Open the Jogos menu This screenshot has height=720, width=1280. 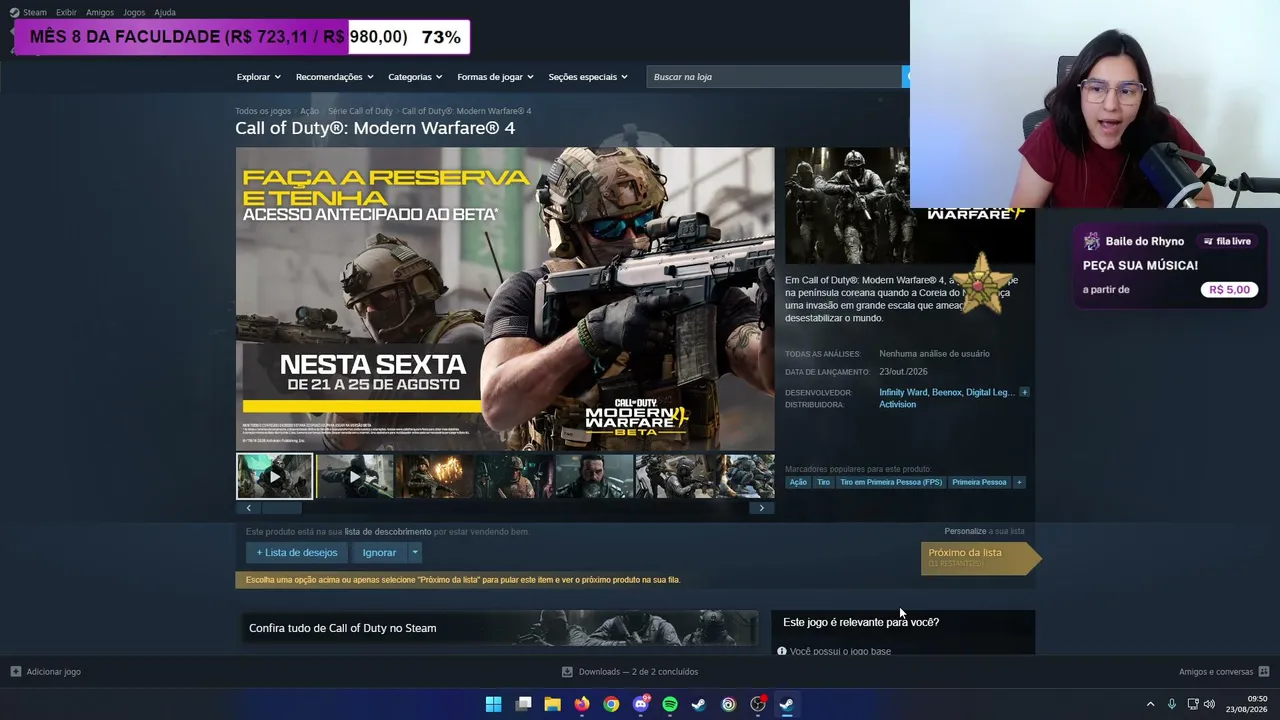[x=134, y=12]
